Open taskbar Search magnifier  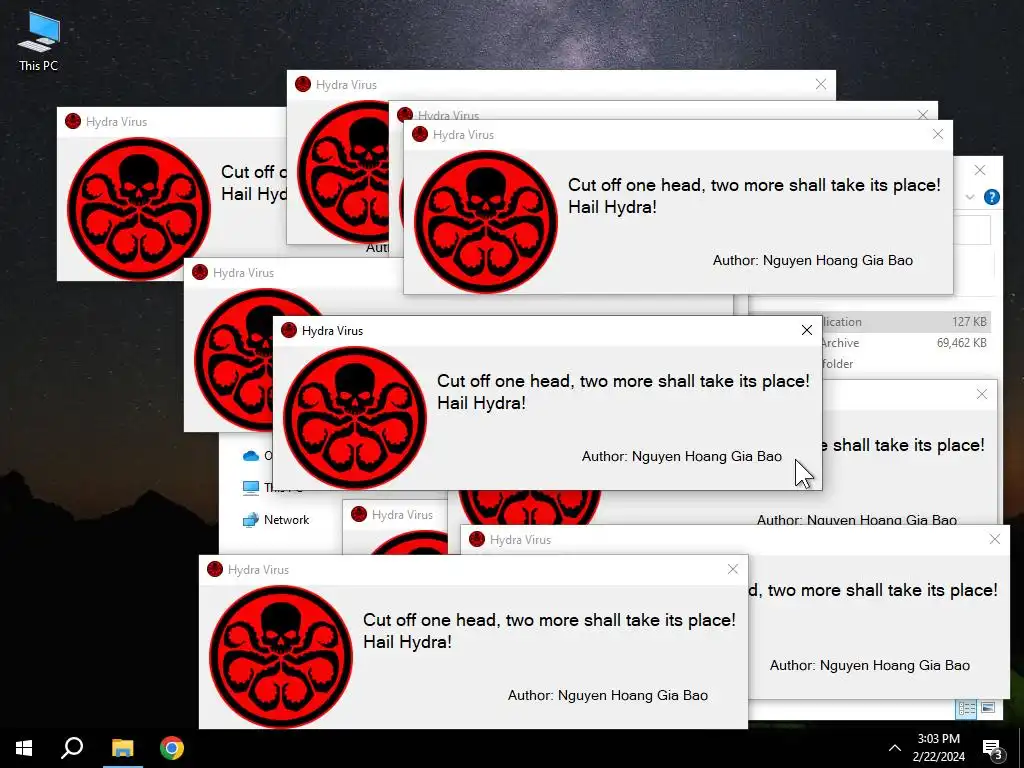[72, 748]
